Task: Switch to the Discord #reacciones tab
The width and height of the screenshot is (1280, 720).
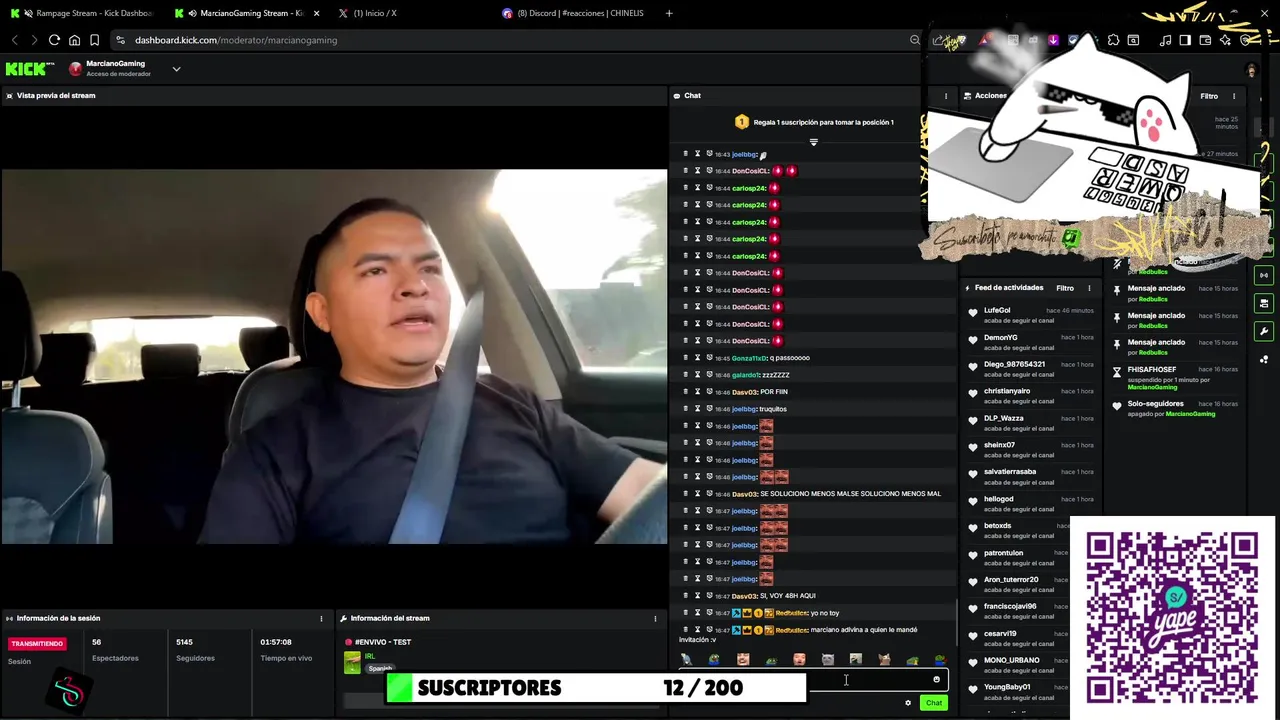Action: pos(575,13)
